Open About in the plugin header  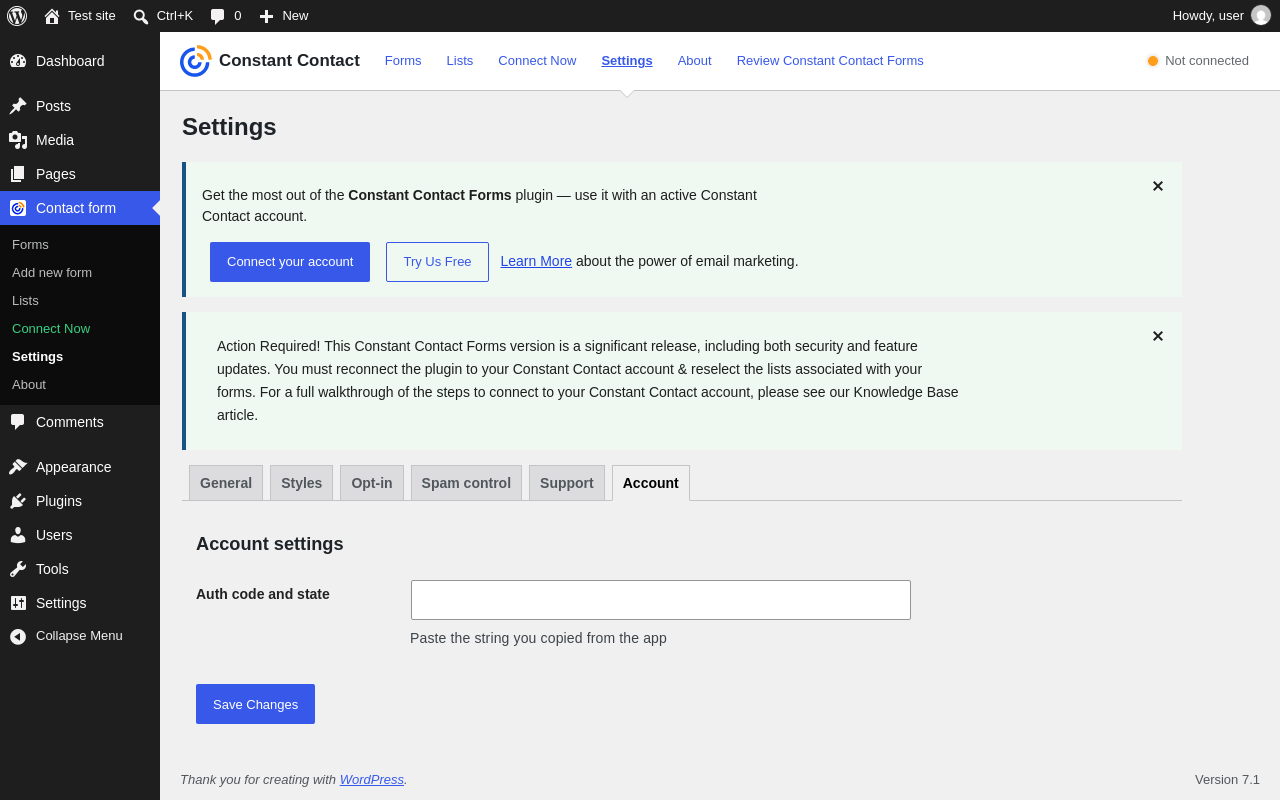(695, 61)
